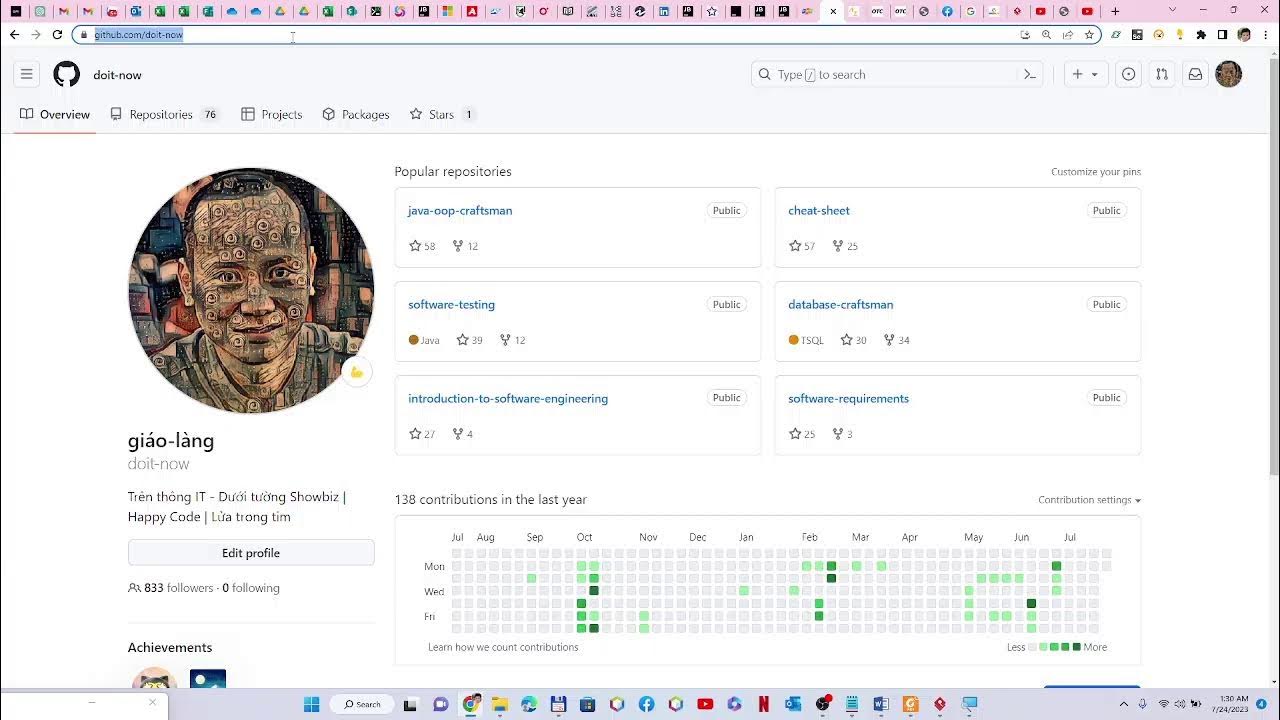Viewport: 1280px width, 720px height.
Task: Open the java-oop-craftsman repository
Action: (460, 210)
